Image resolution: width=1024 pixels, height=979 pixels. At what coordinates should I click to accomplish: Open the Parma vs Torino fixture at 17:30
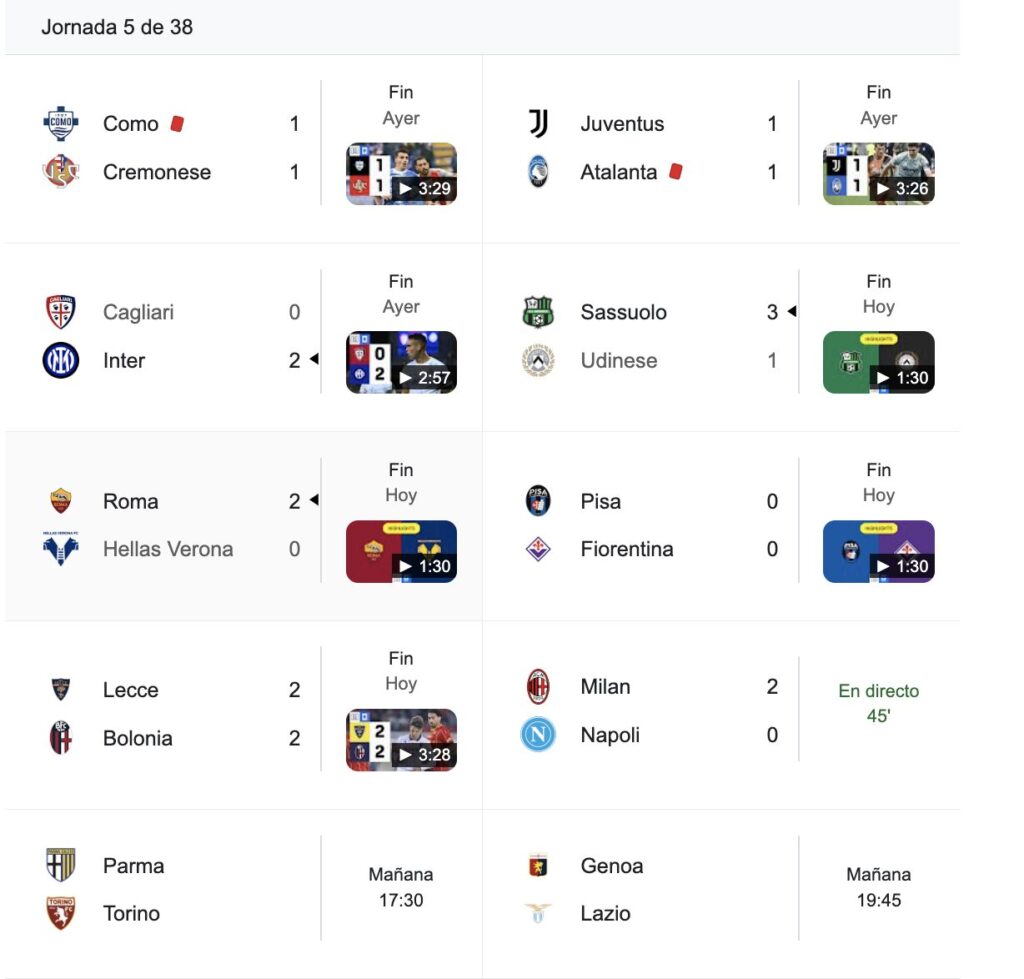(401, 887)
